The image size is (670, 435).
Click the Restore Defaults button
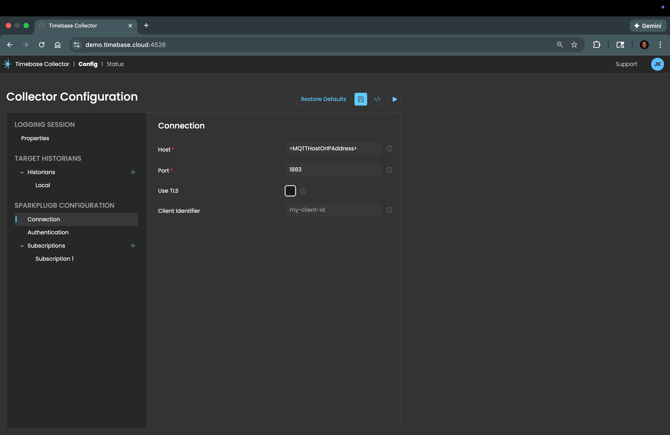click(x=323, y=99)
